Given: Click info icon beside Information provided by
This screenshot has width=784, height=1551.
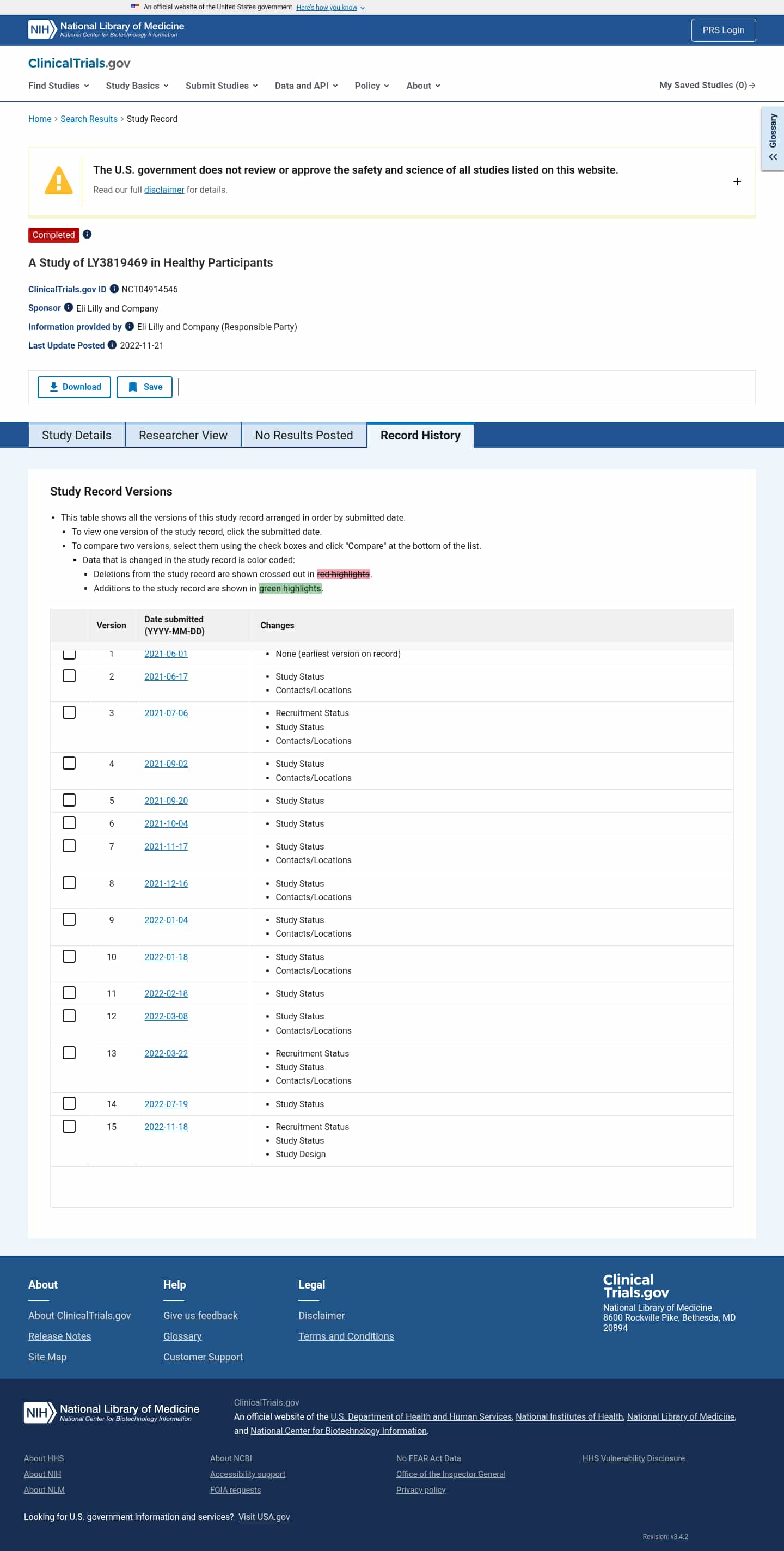Looking at the screenshot, I should pos(130,326).
